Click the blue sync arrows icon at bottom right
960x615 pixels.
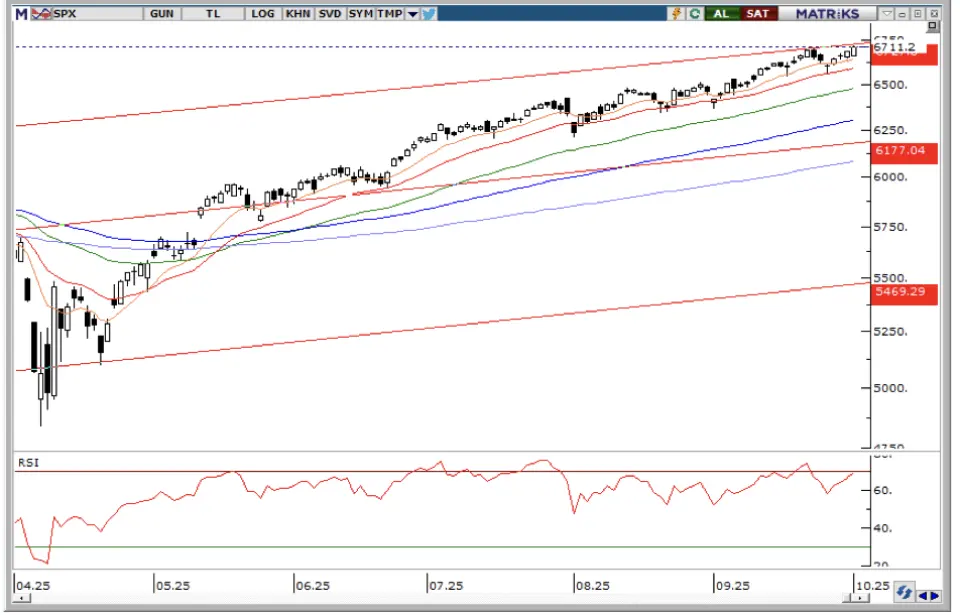(x=903, y=591)
